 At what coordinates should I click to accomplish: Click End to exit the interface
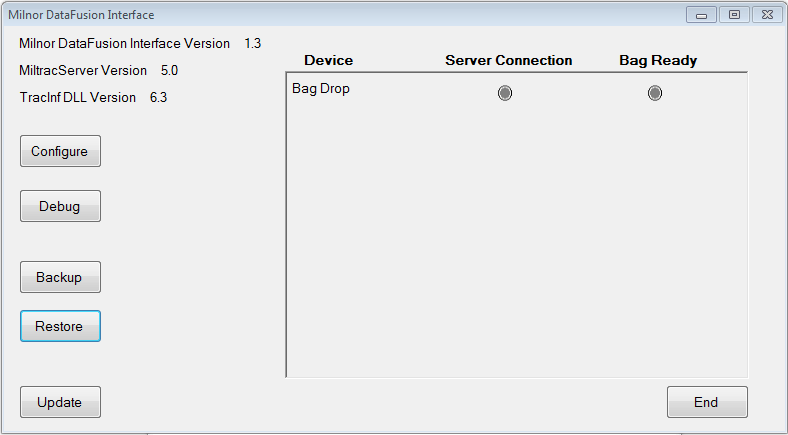[x=706, y=402]
